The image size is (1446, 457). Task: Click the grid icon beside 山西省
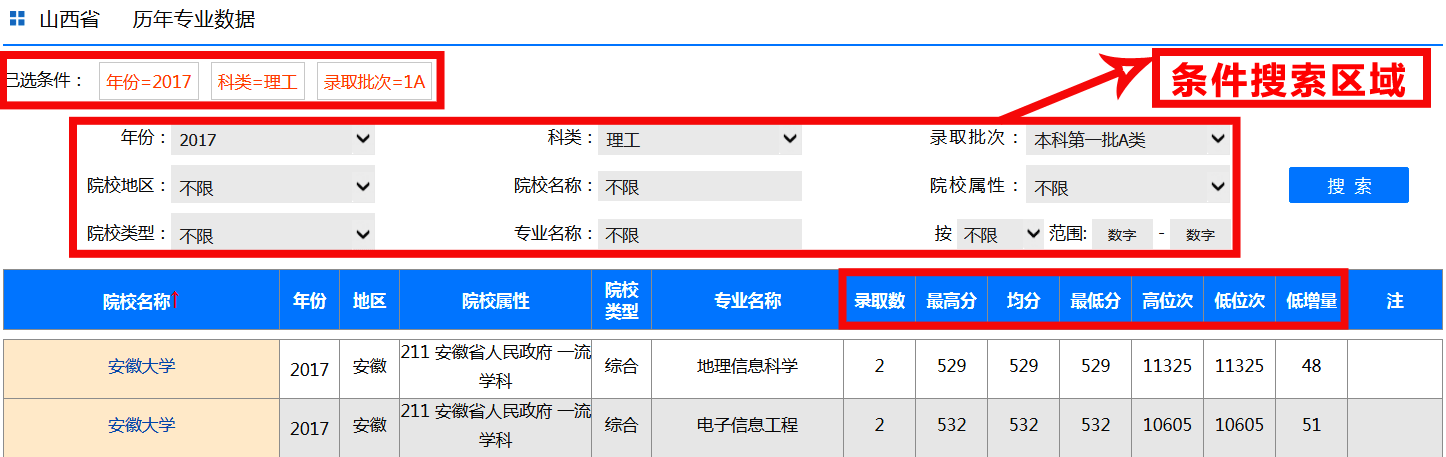tap(17, 19)
